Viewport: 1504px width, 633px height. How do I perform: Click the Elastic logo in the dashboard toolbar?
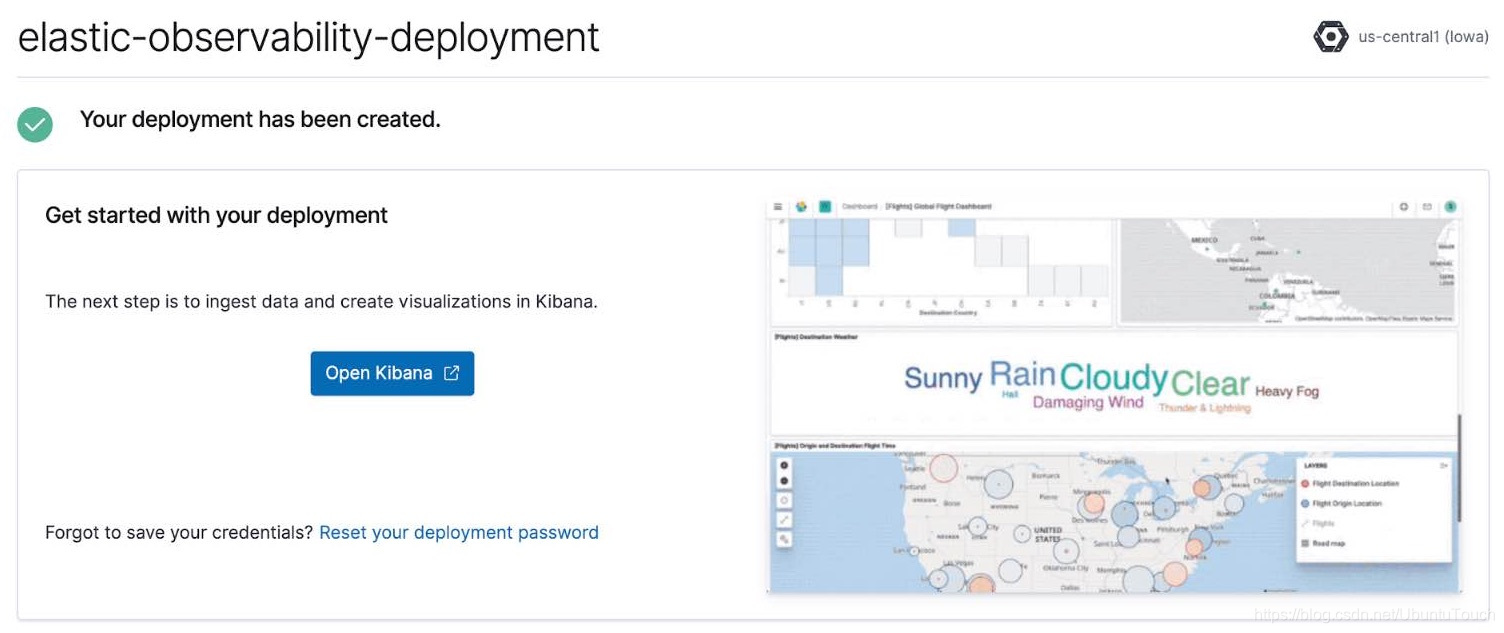tap(801, 205)
